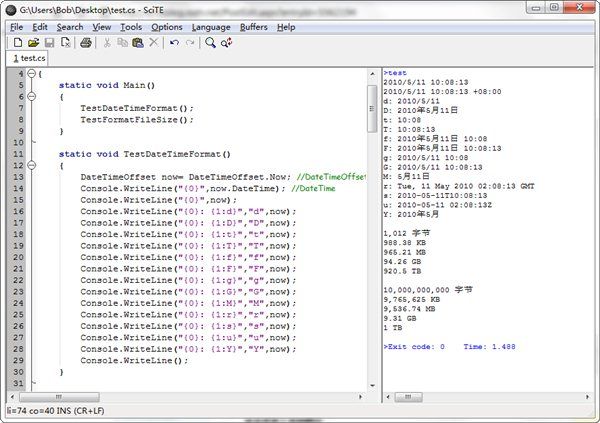Click output line '2010/5/11 10:08:13 +08:00'
This screenshot has width=600, height=423.
coord(442,91)
